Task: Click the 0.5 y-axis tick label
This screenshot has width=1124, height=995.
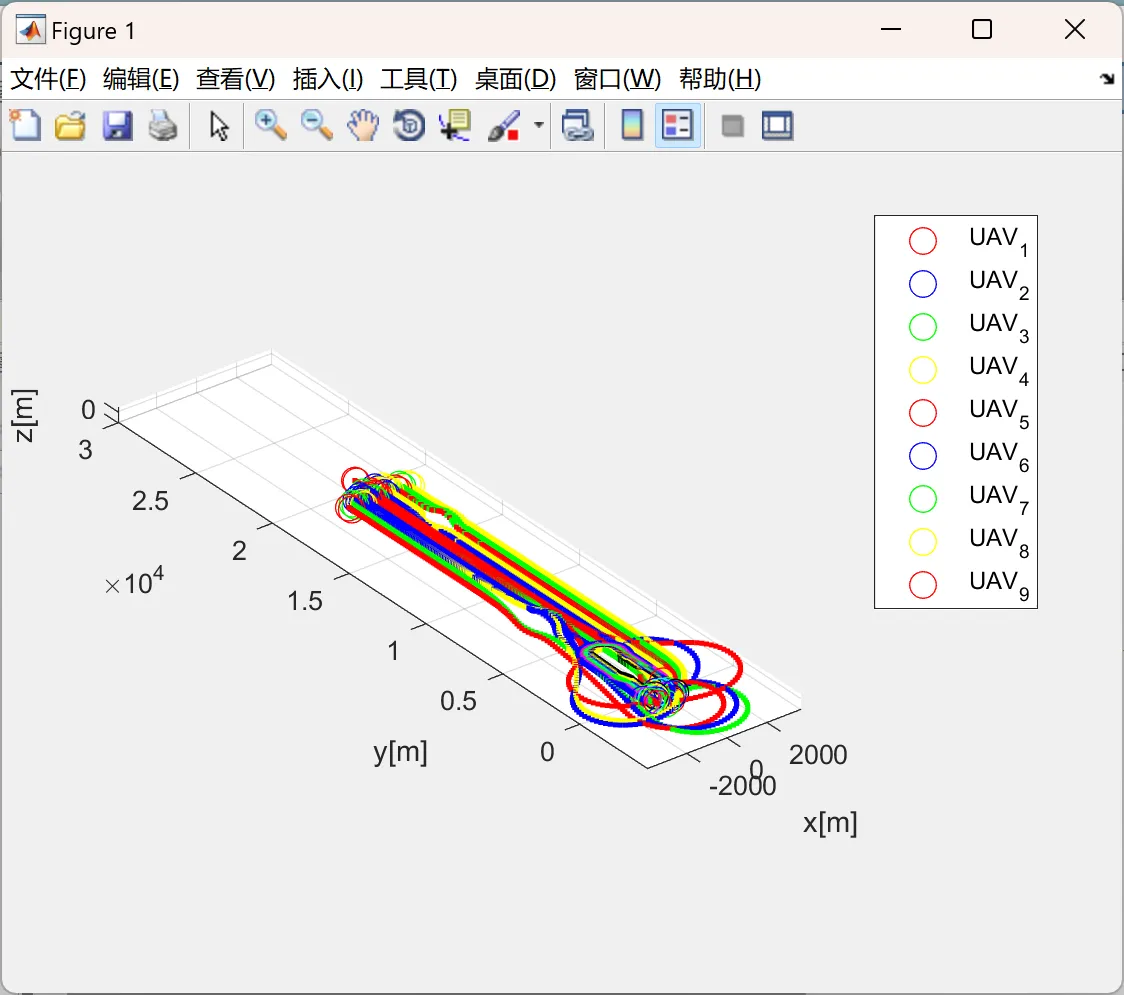Action: (x=458, y=700)
